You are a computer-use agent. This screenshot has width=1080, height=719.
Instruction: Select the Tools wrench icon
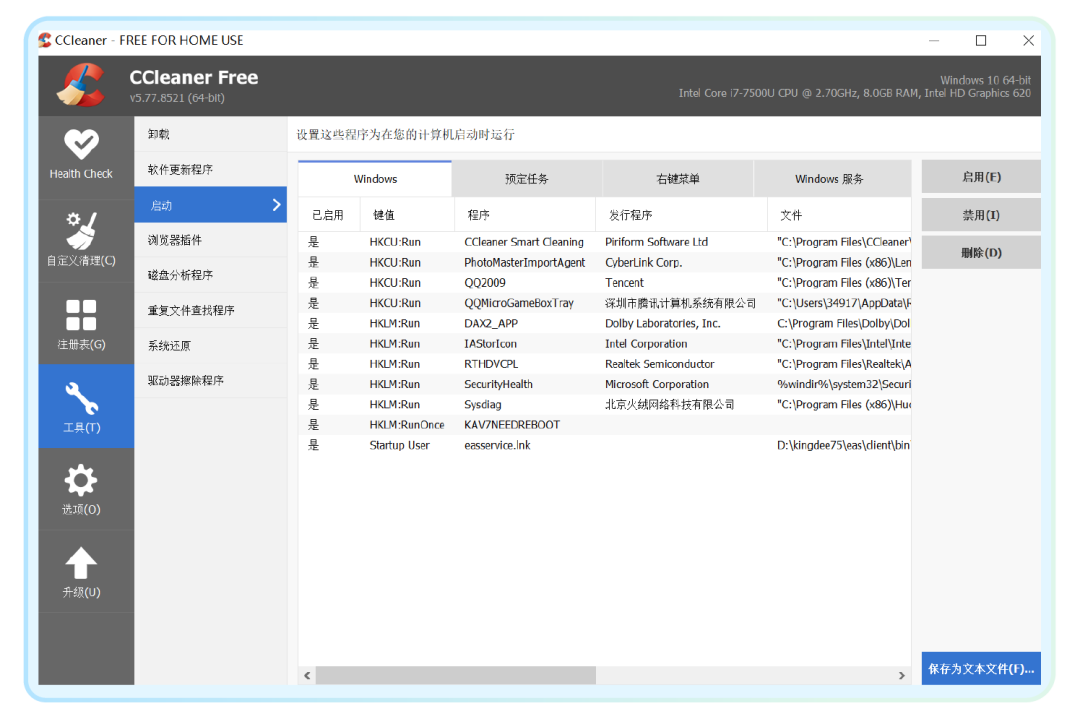[x=81, y=398]
